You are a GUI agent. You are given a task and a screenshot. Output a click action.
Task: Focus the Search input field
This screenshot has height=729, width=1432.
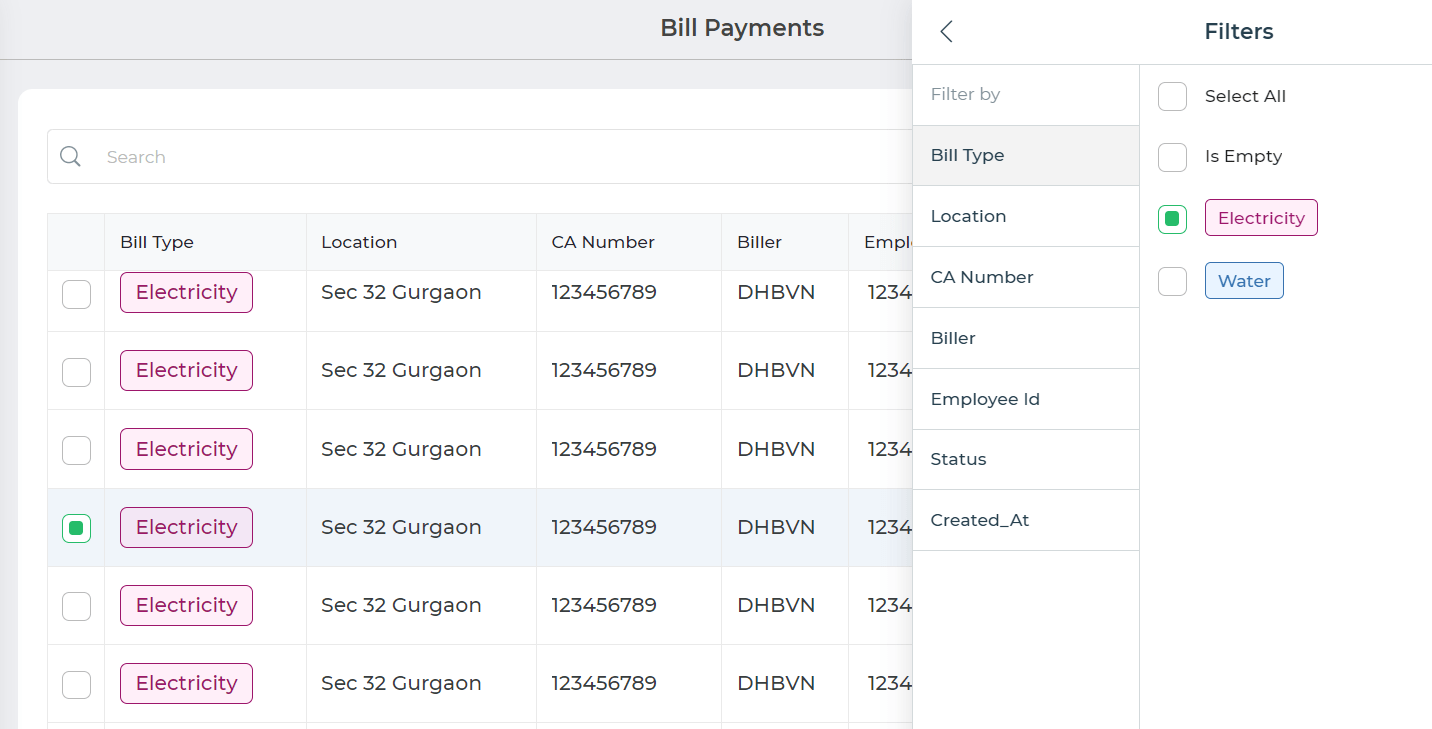(x=480, y=157)
